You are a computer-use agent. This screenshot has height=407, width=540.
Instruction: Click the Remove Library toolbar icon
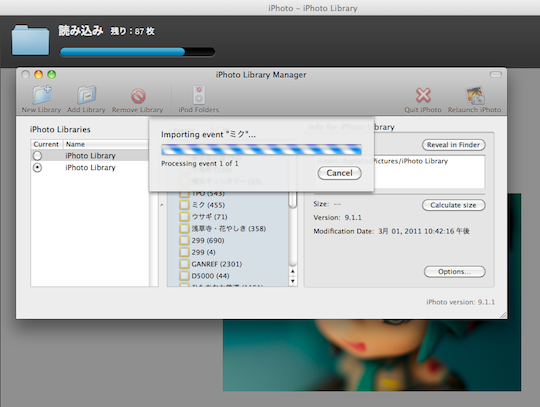pyautogui.click(x=138, y=96)
